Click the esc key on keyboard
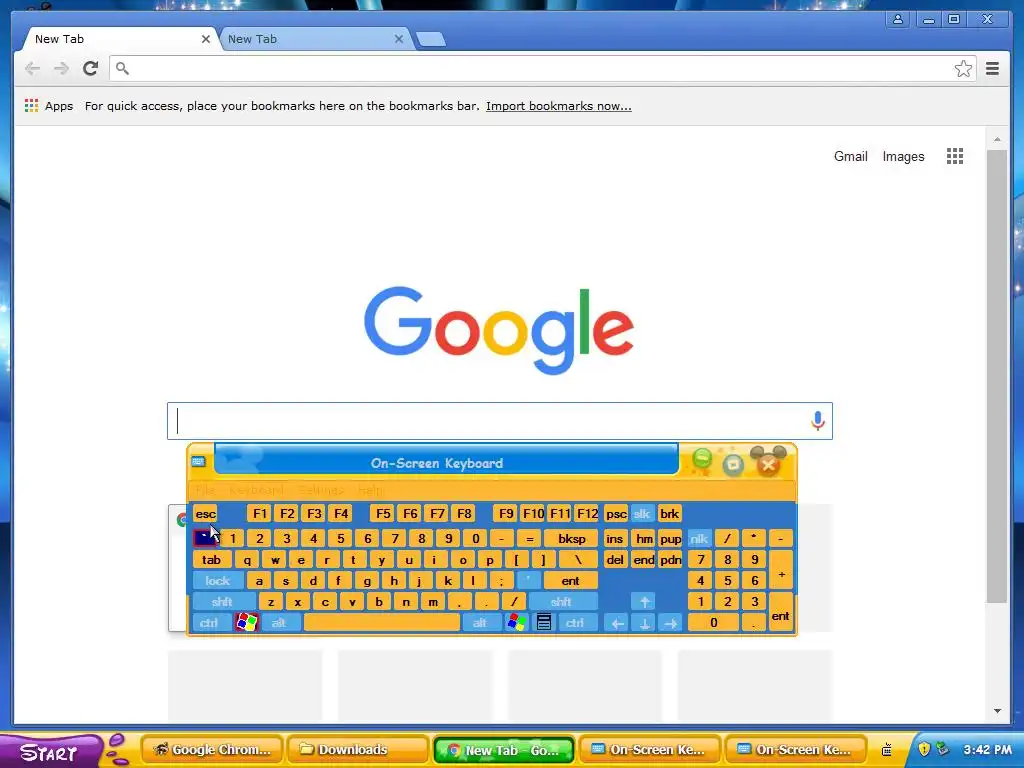Image resolution: width=1024 pixels, height=768 pixels. (x=205, y=514)
